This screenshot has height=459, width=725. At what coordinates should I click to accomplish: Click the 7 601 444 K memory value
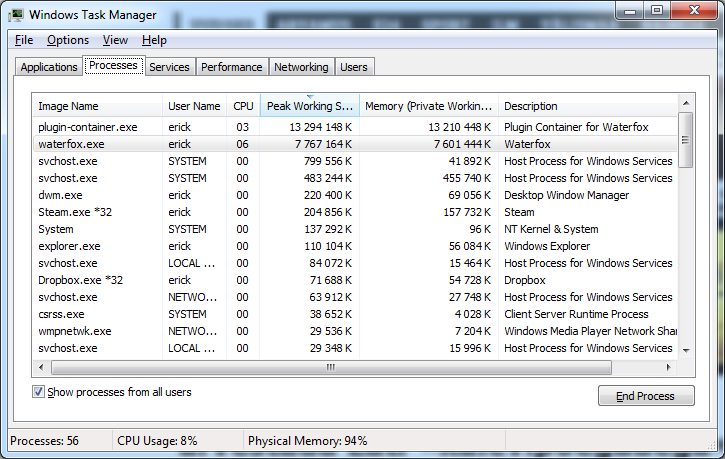coord(462,144)
